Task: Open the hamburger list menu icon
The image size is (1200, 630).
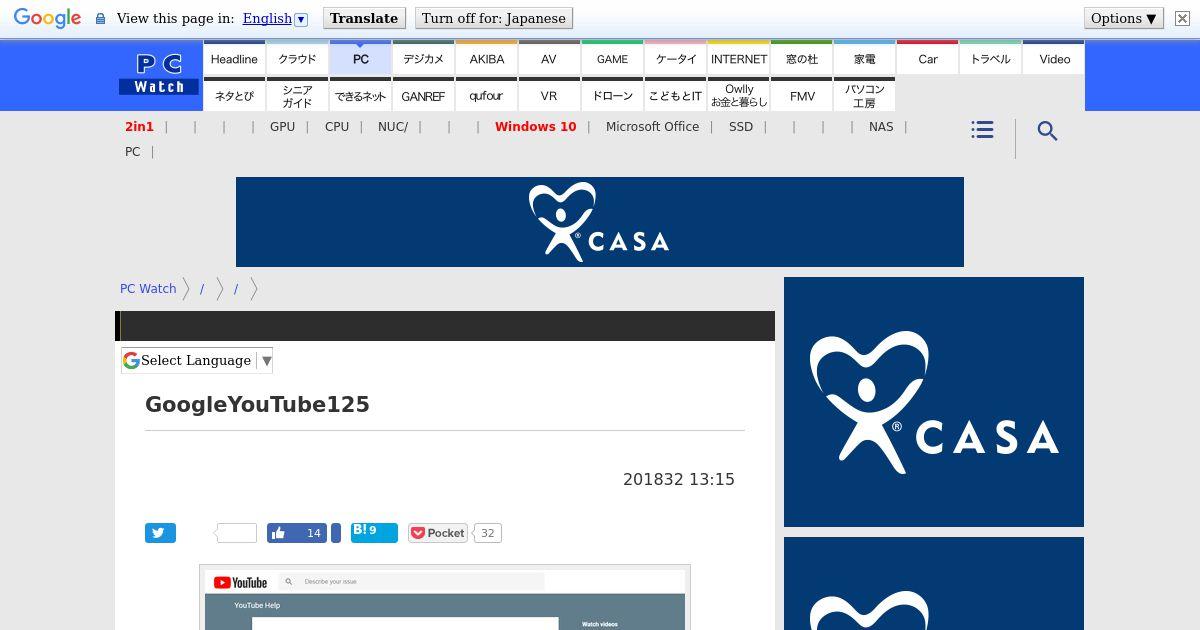Action: click(982, 130)
